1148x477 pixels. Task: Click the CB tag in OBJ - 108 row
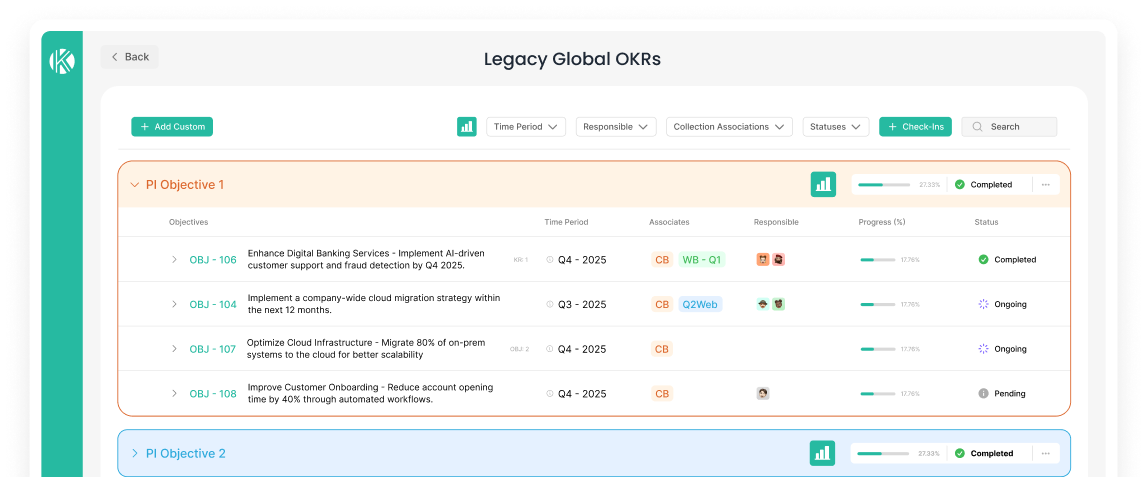click(662, 394)
